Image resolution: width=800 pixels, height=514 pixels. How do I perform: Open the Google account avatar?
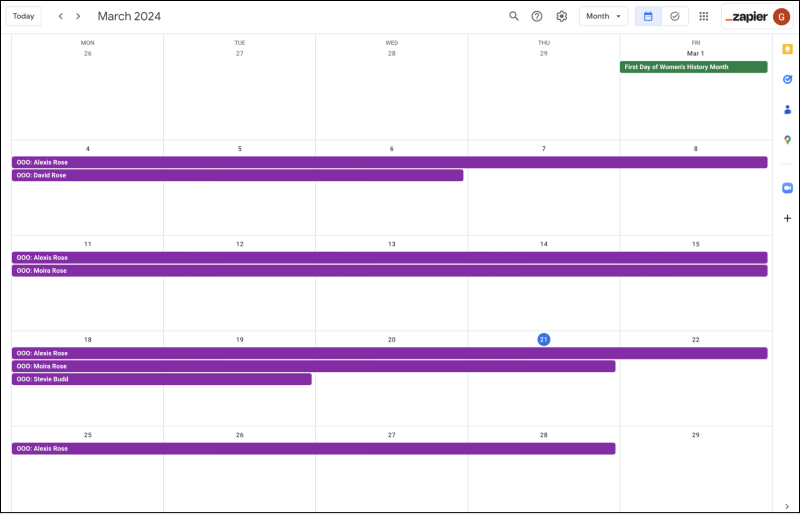[782, 16]
